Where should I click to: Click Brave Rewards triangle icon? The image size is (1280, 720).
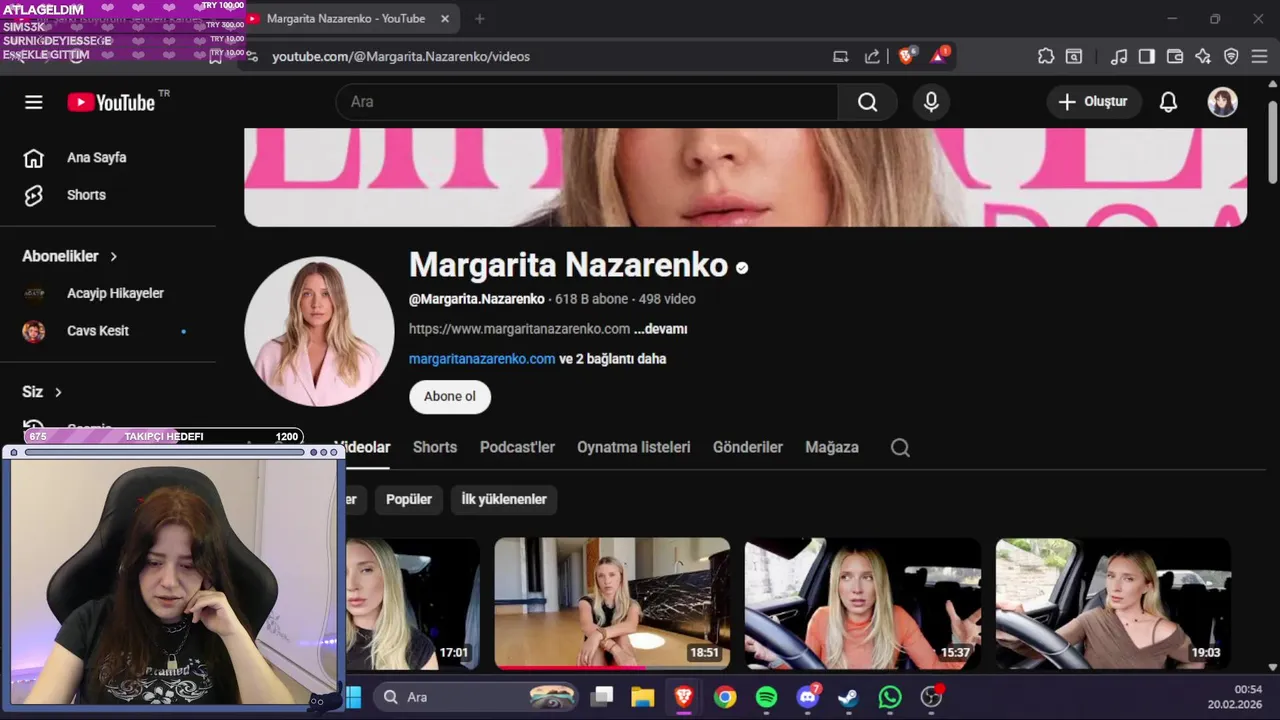(939, 56)
